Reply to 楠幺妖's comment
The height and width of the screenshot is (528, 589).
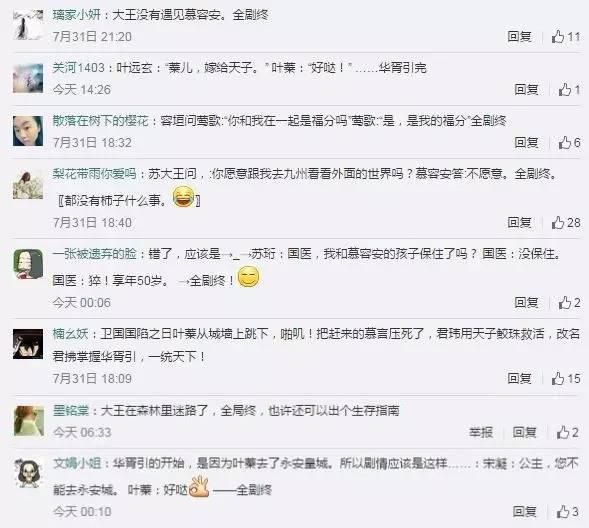pos(520,379)
